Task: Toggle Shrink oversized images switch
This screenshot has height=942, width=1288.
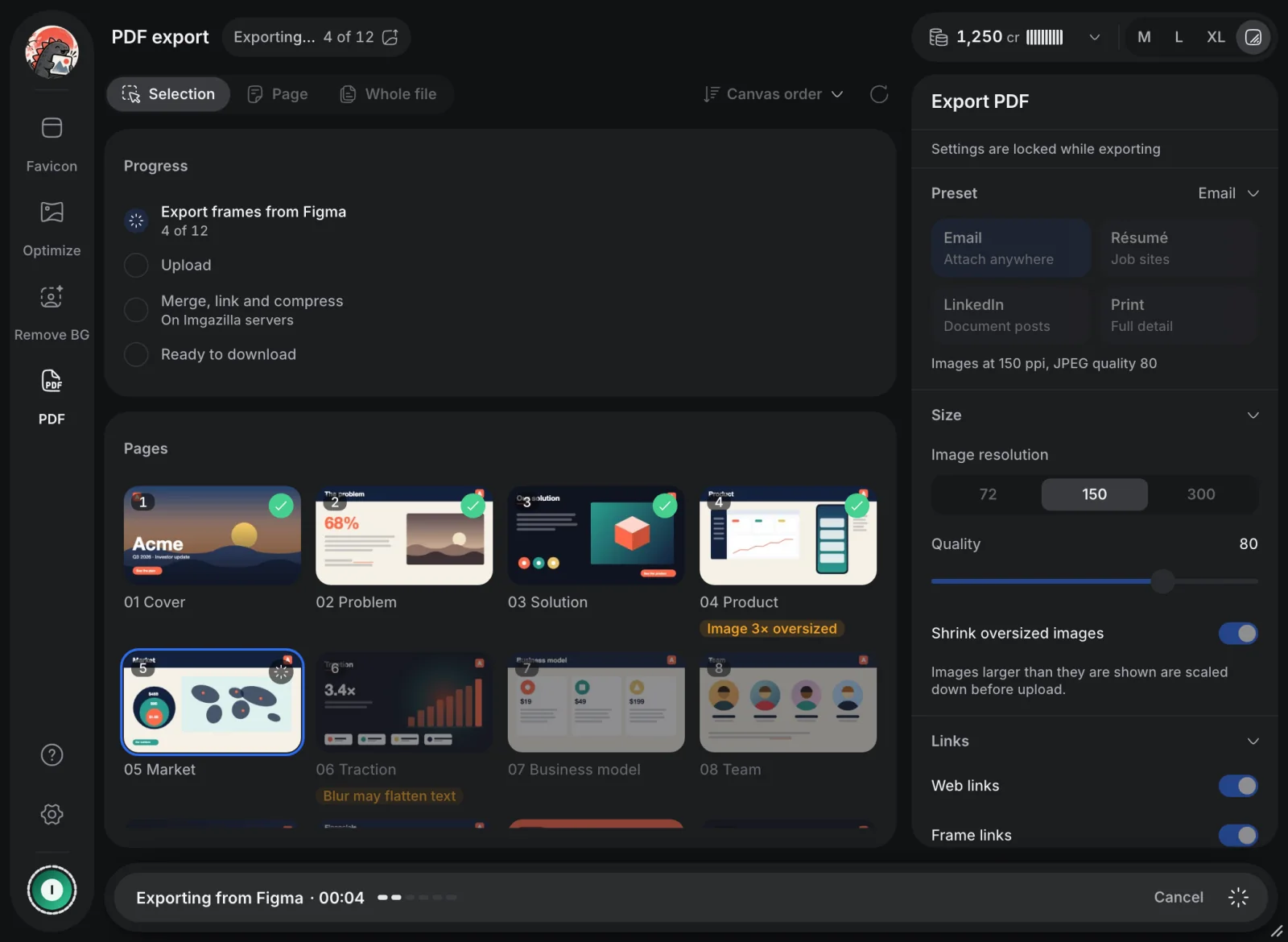Action: coord(1238,634)
